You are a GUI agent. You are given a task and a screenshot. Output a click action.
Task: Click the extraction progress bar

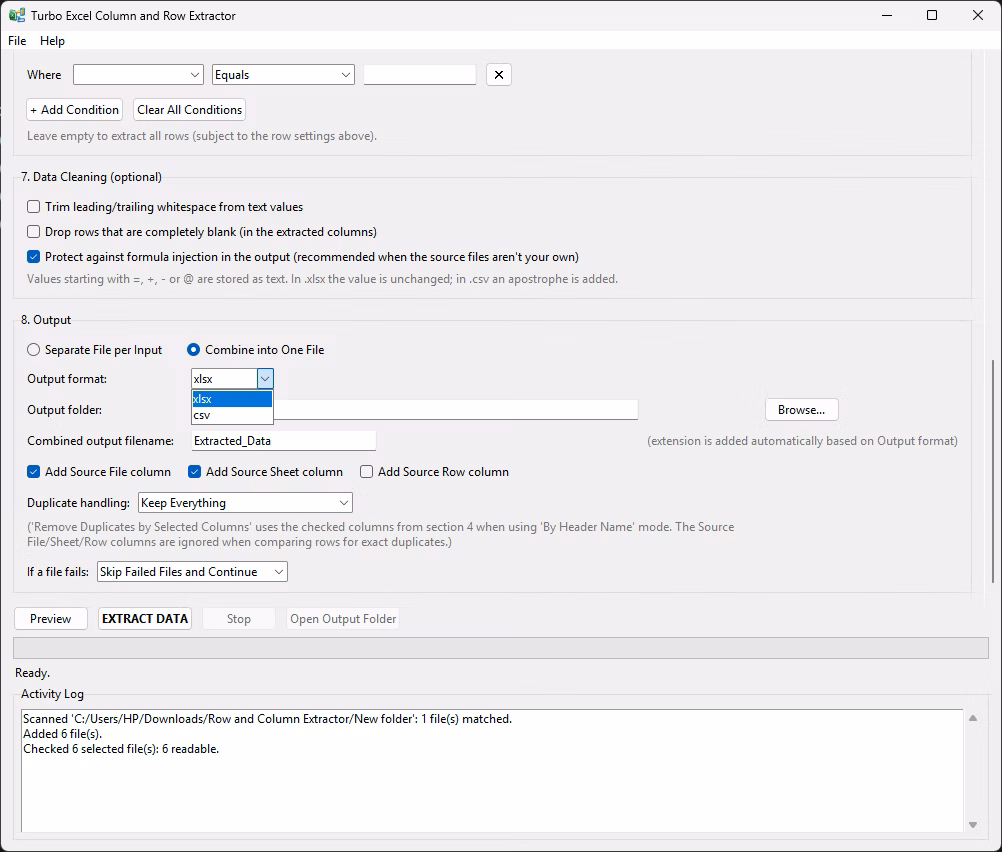coord(501,648)
